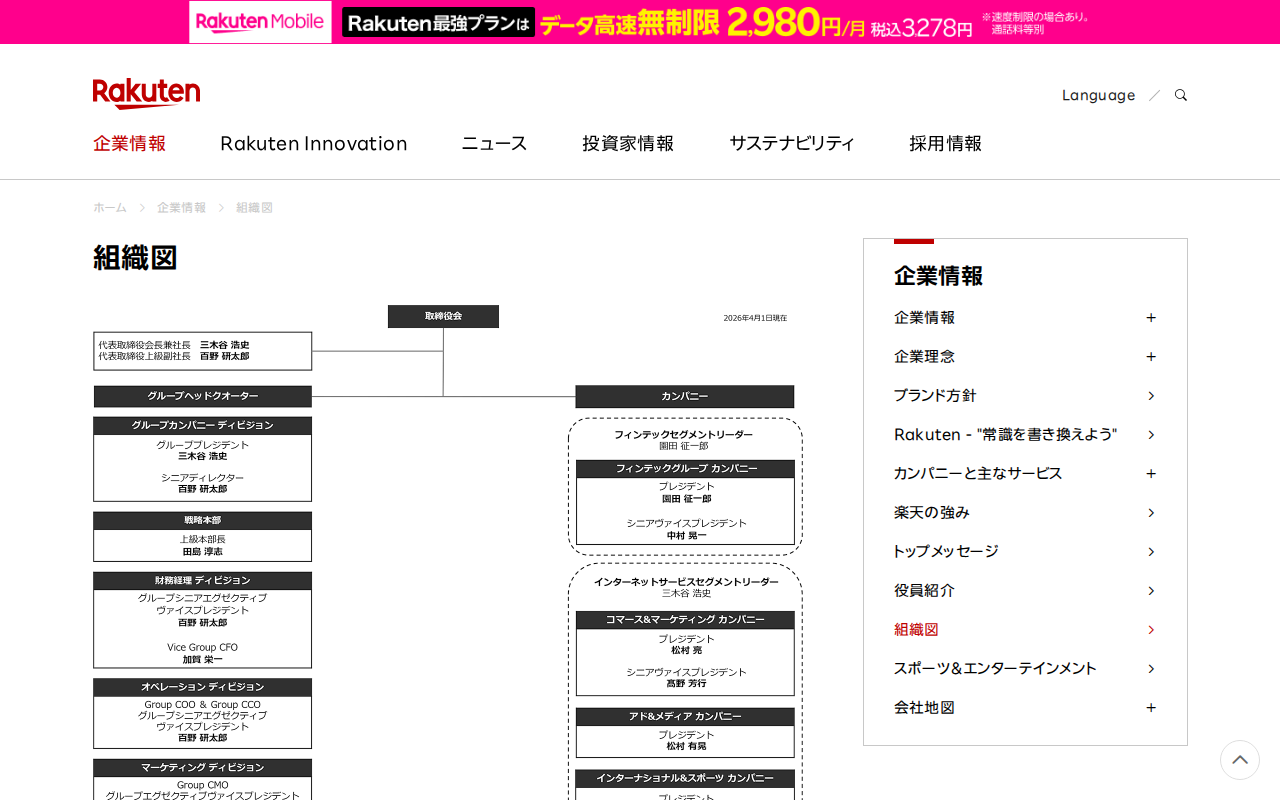Click the Rakuten logo

tap(146, 94)
